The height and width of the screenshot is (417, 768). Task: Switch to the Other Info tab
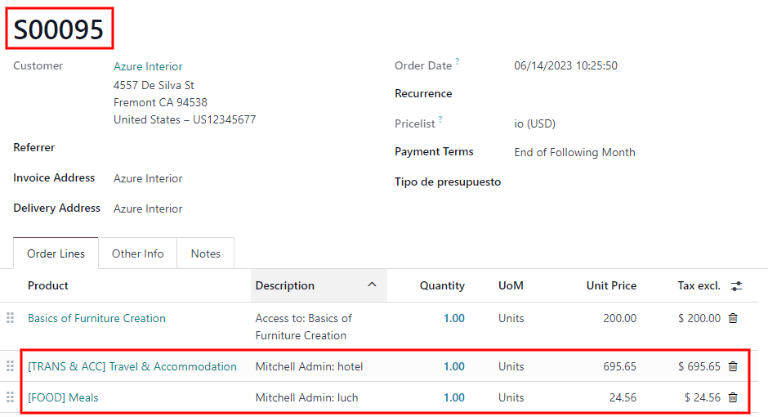pyautogui.click(x=138, y=254)
